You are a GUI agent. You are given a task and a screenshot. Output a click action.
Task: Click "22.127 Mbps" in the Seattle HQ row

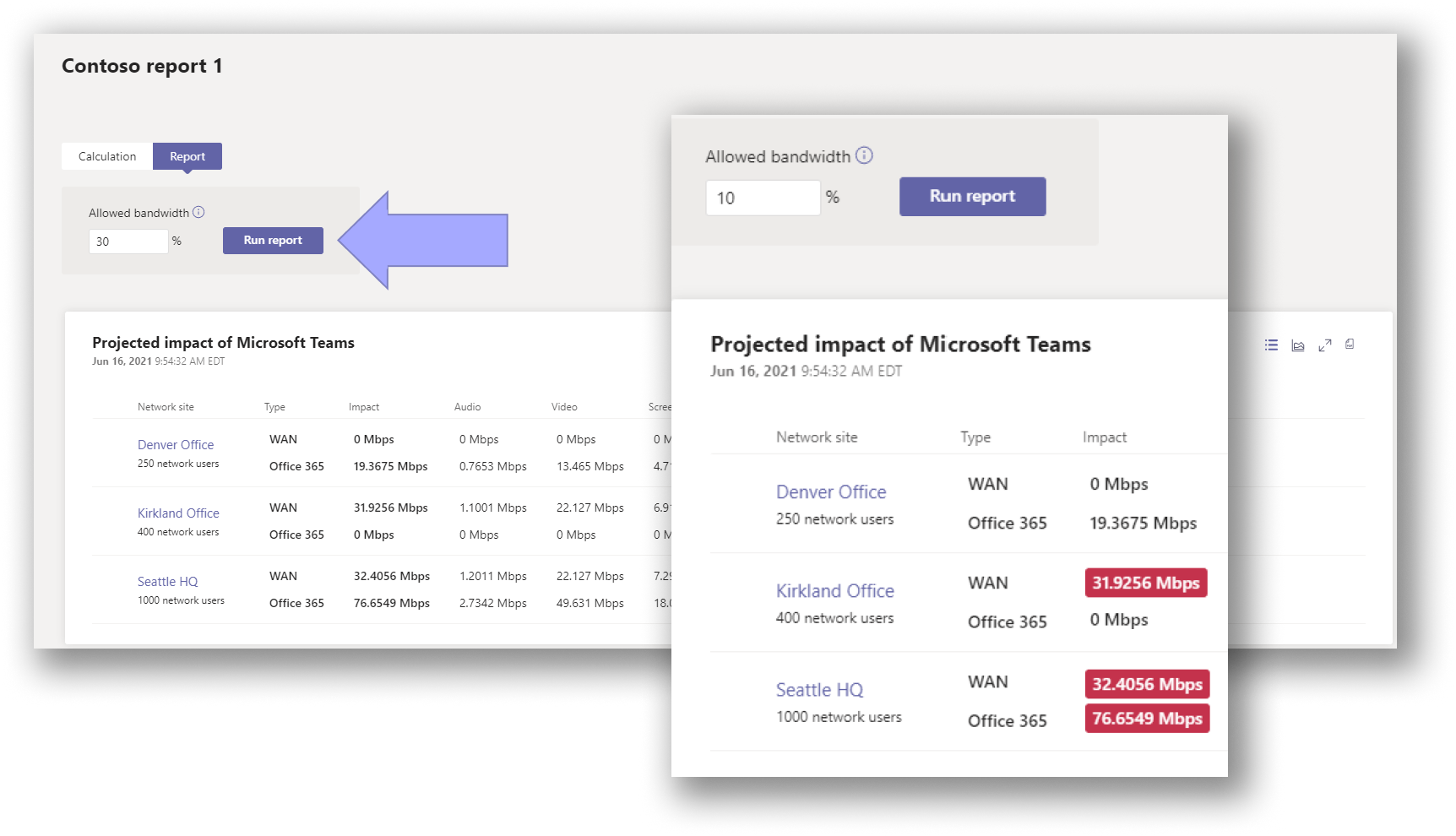point(590,576)
